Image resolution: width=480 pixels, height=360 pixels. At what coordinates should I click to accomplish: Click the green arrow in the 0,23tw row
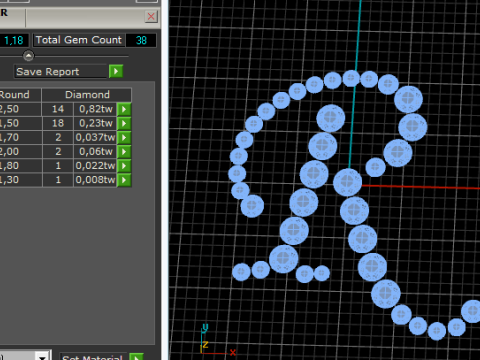124,123
